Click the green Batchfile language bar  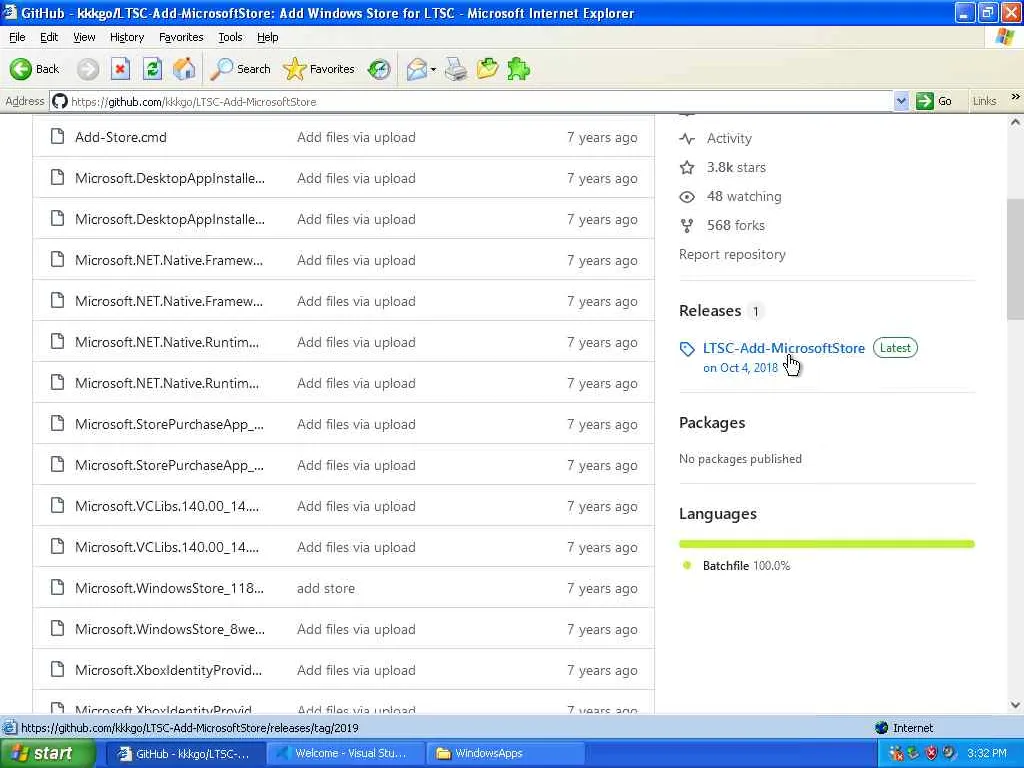tap(826, 543)
